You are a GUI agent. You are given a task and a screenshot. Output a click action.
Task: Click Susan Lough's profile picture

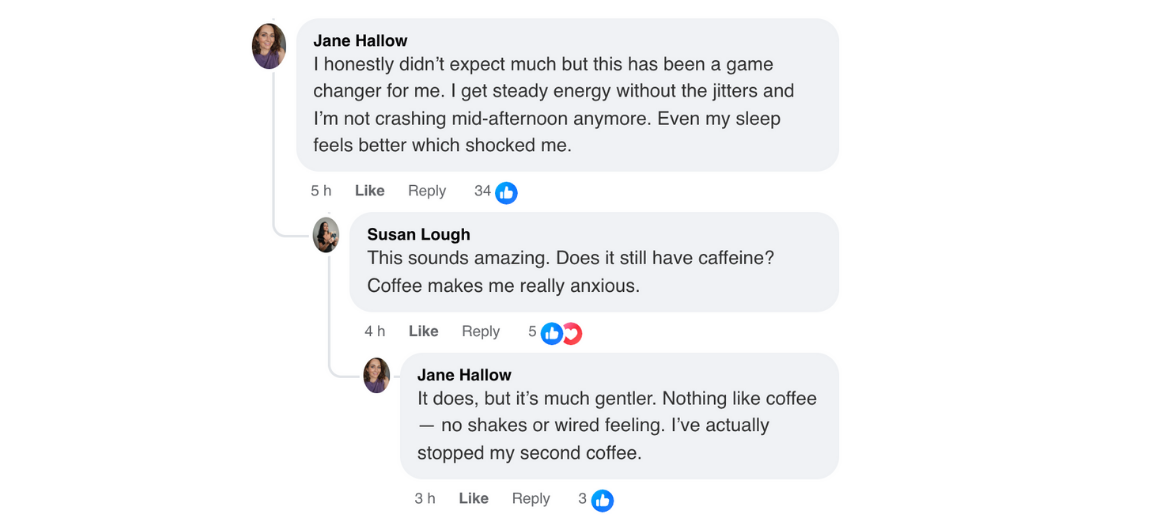(x=326, y=235)
